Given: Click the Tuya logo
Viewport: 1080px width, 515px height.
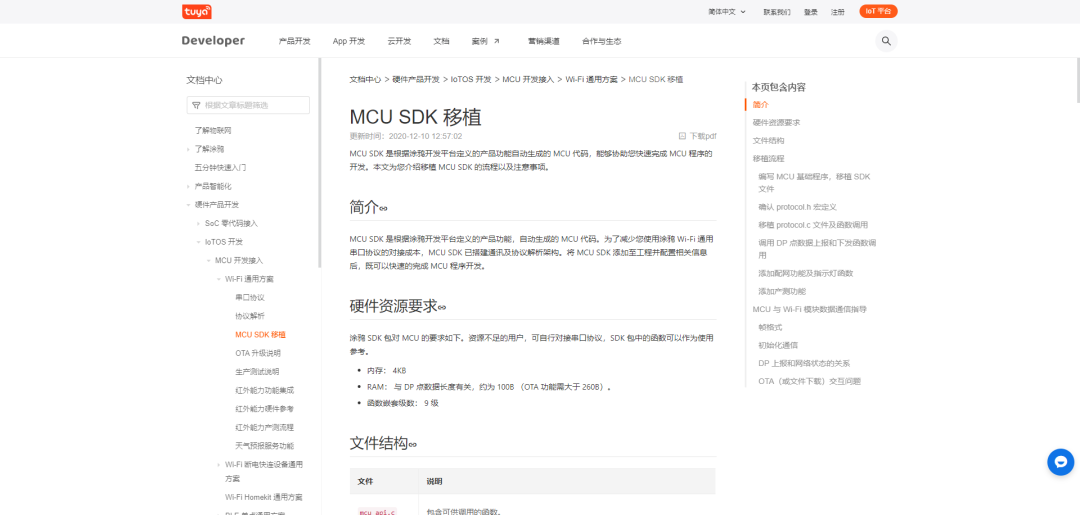Looking at the screenshot, I should click(x=196, y=12).
